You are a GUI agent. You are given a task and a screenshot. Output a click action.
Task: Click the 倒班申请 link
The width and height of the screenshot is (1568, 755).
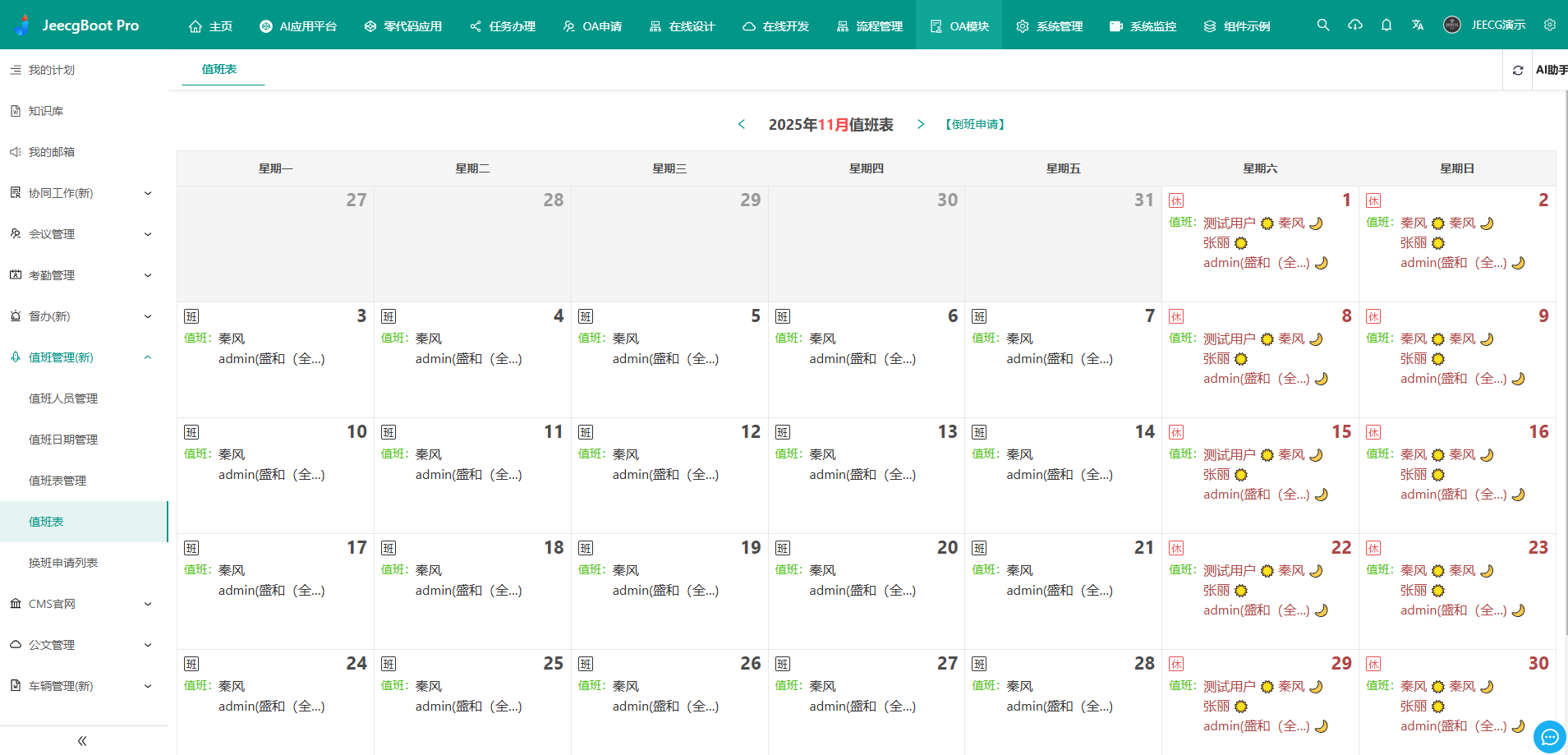click(975, 125)
